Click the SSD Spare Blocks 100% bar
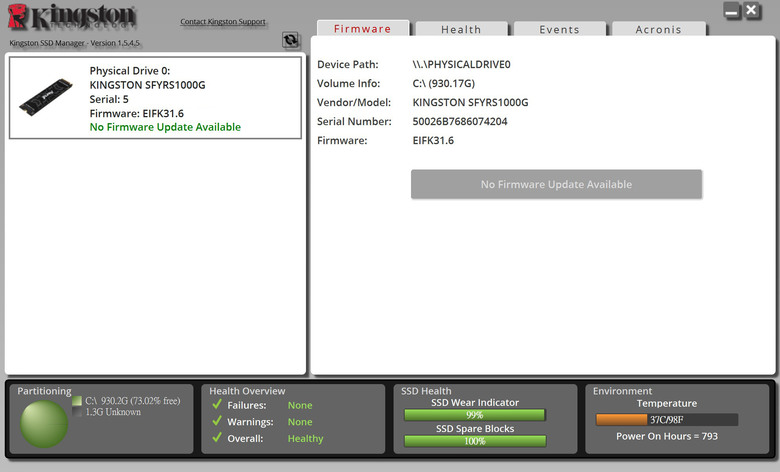Image resolution: width=780 pixels, height=472 pixels. pos(475,441)
